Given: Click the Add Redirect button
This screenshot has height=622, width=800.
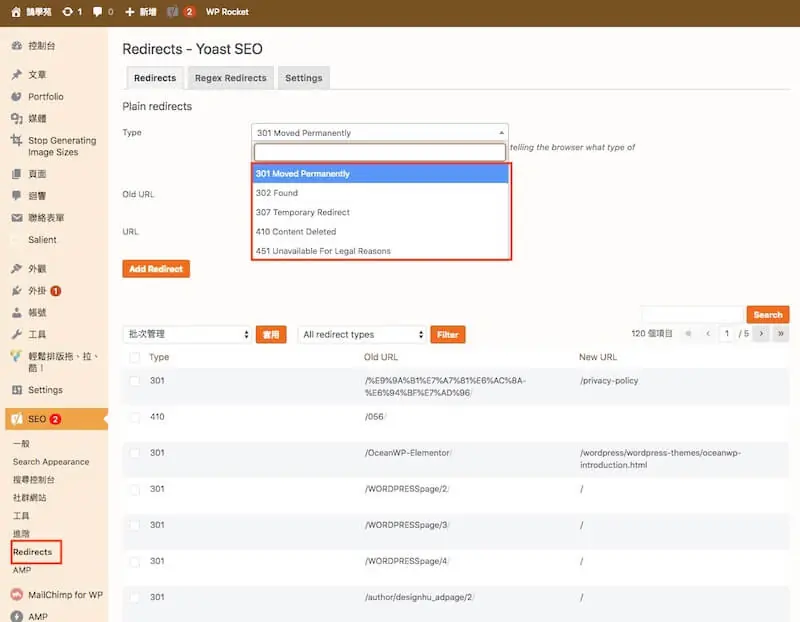Looking at the screenshot, I should 156,269.
